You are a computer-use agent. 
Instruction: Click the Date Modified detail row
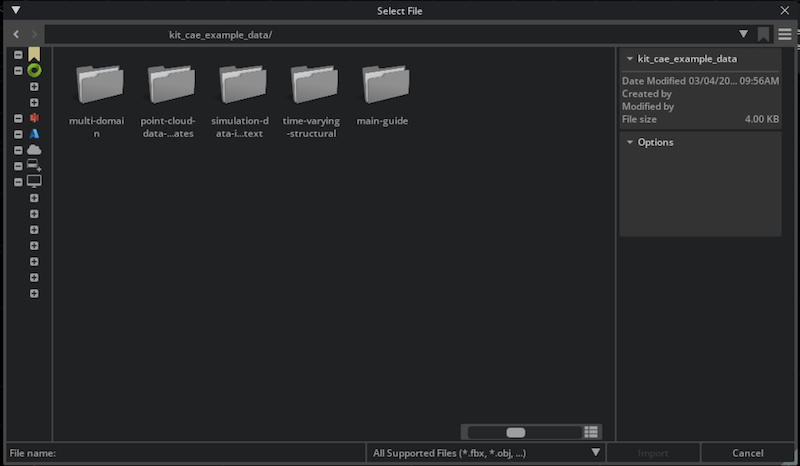701,81
